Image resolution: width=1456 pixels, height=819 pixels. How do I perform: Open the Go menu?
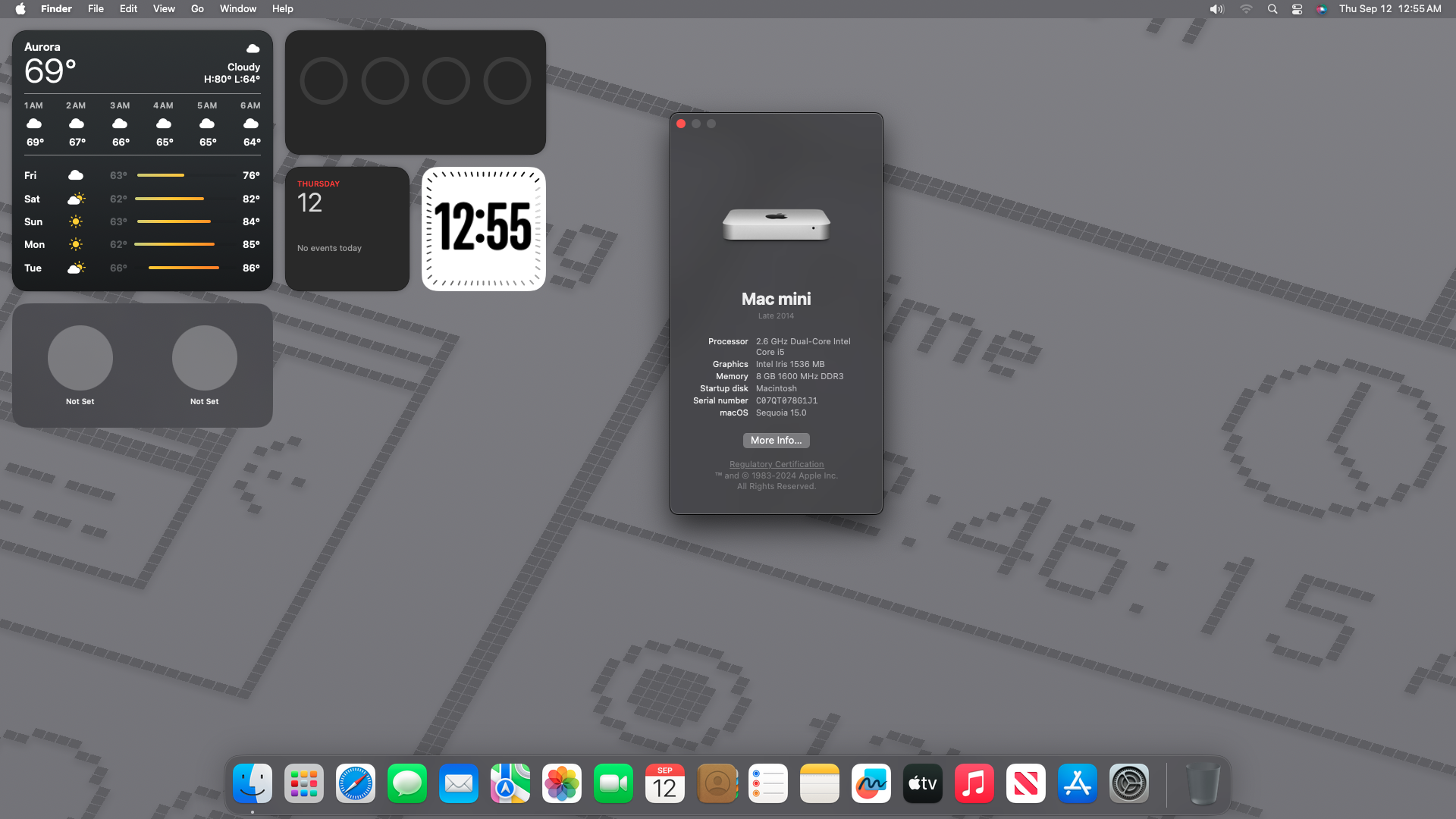(x=197, y=9)
